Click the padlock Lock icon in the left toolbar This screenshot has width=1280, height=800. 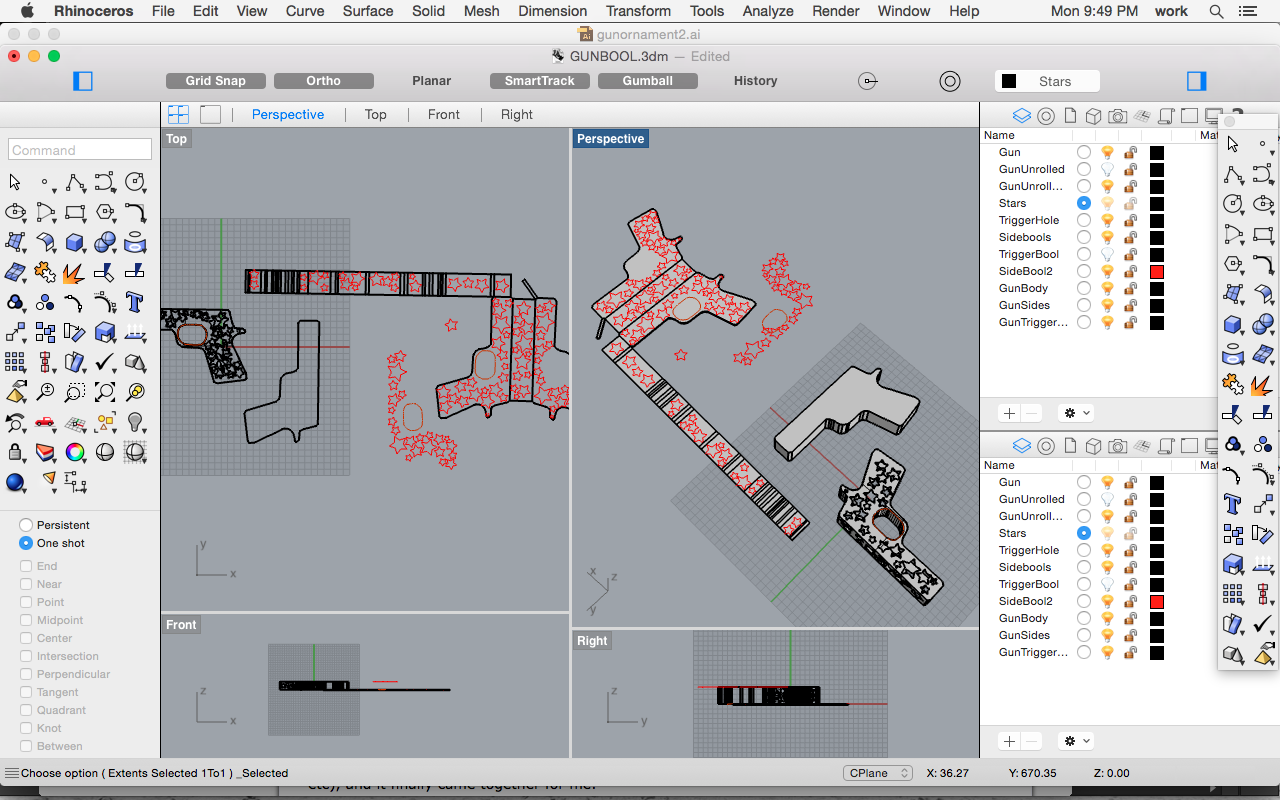click(15, 452)
